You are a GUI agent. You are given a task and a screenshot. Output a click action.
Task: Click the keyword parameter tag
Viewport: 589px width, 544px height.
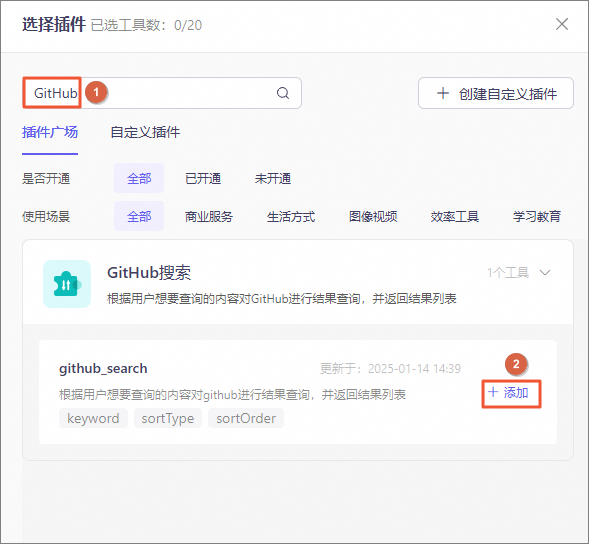(93, 418)
